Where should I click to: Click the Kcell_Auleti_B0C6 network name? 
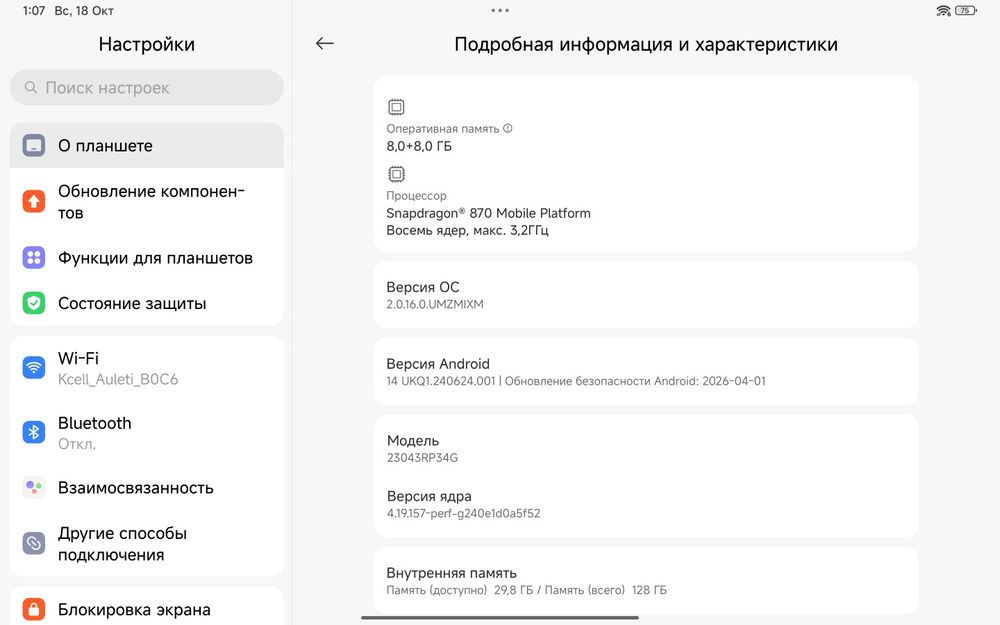[118, 379]
